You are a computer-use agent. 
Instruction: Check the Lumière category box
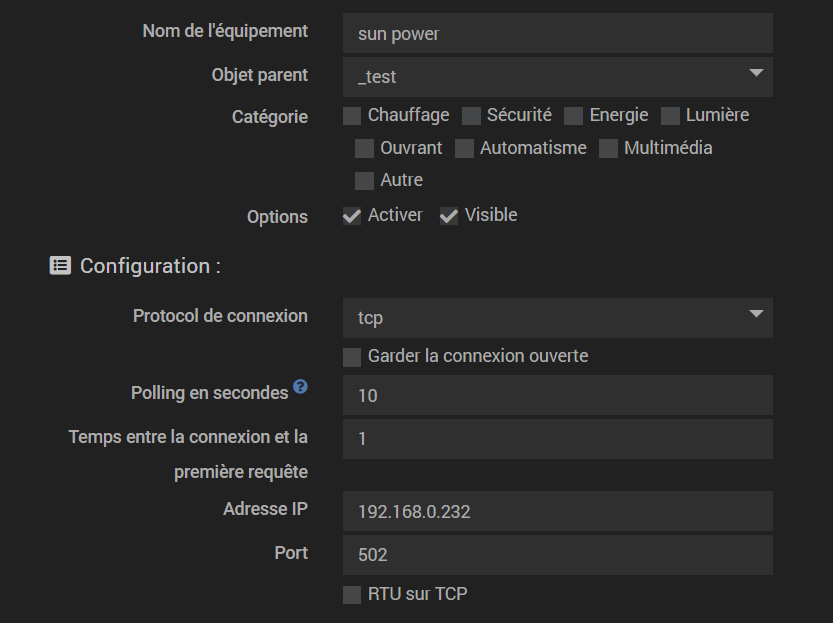pyautogui.click(x=670, y=116)
